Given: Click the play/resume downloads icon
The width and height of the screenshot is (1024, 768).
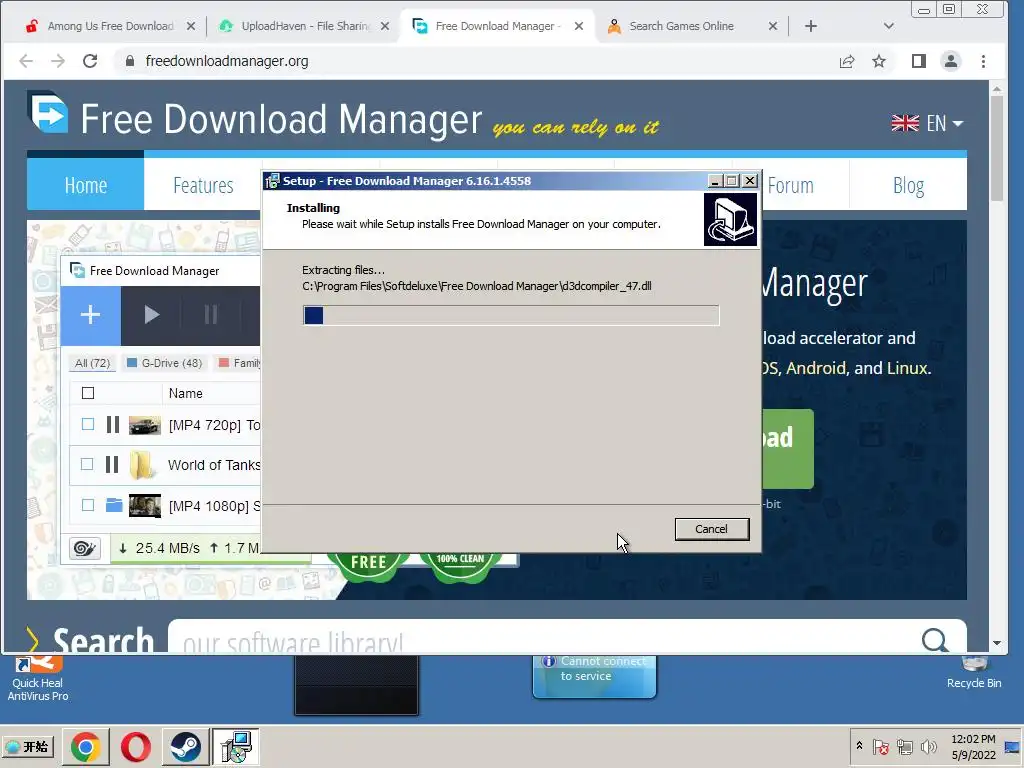Looking at the screenshot, I should pos(152,315).
